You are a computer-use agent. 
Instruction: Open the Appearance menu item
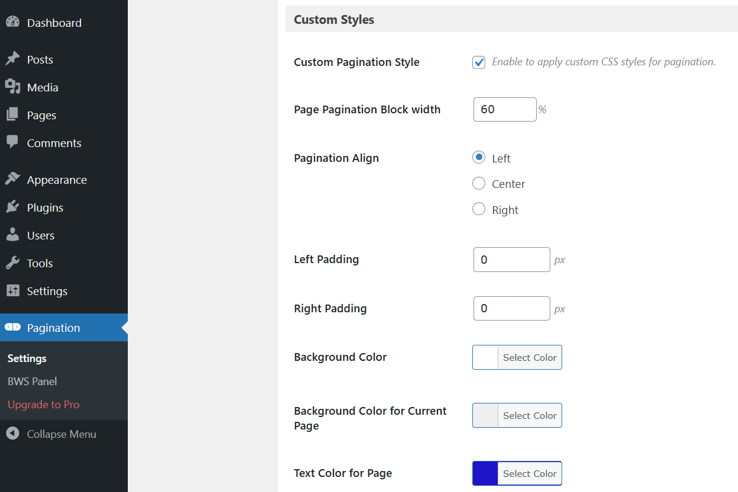click(64, 180)
